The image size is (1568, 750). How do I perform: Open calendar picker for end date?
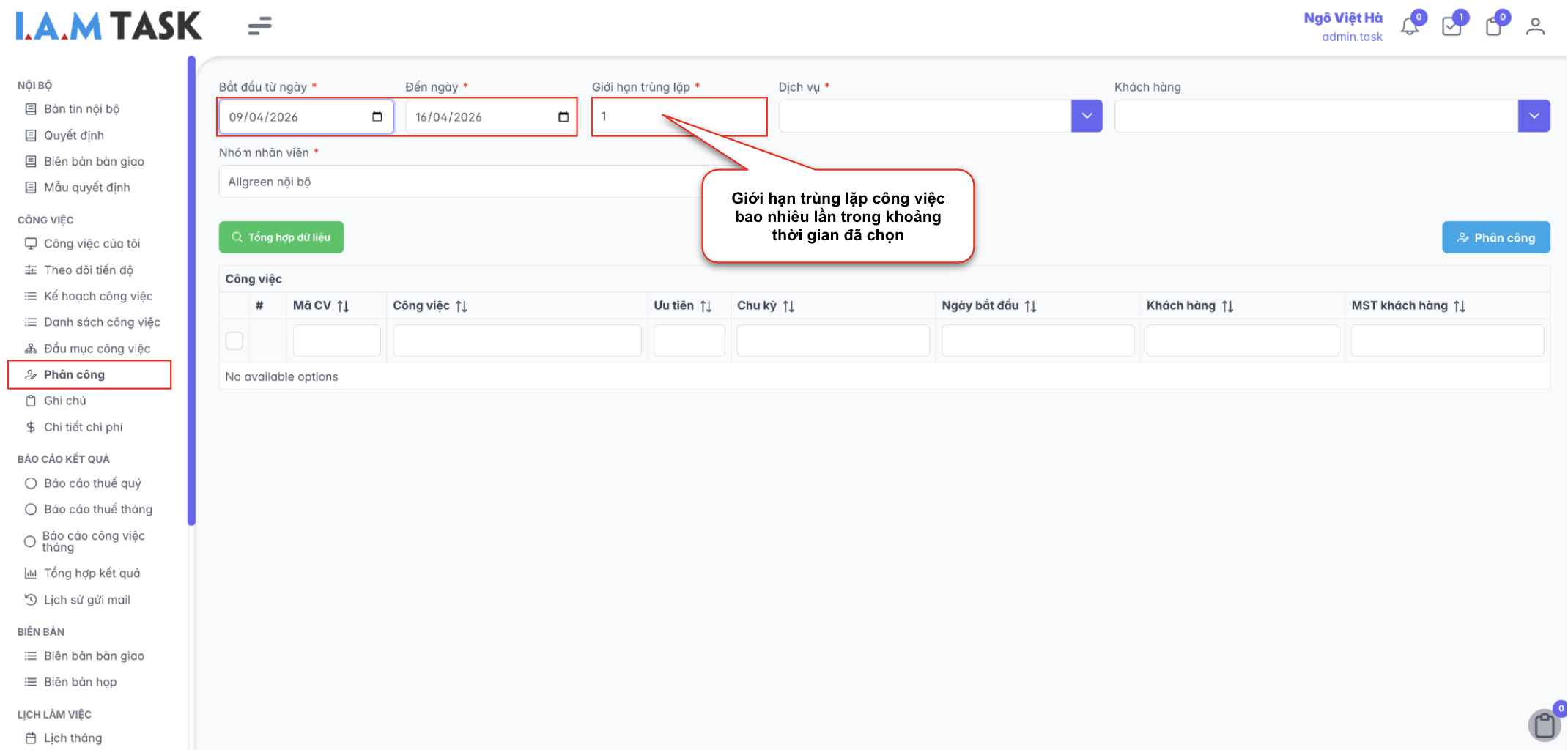coord(563,117)
